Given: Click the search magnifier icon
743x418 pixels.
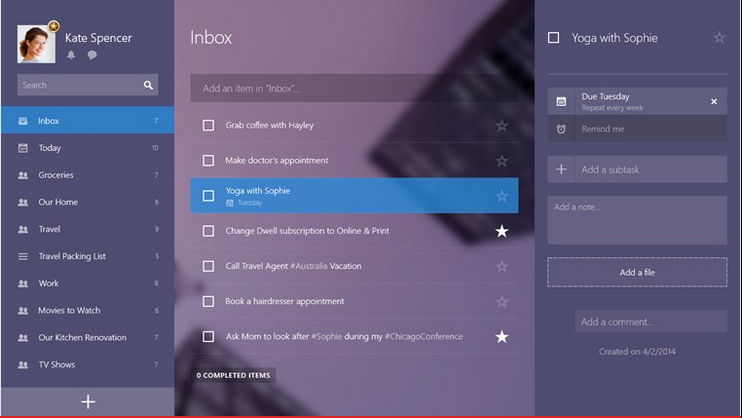Looking at the screenshot, I should pos(148,85).
